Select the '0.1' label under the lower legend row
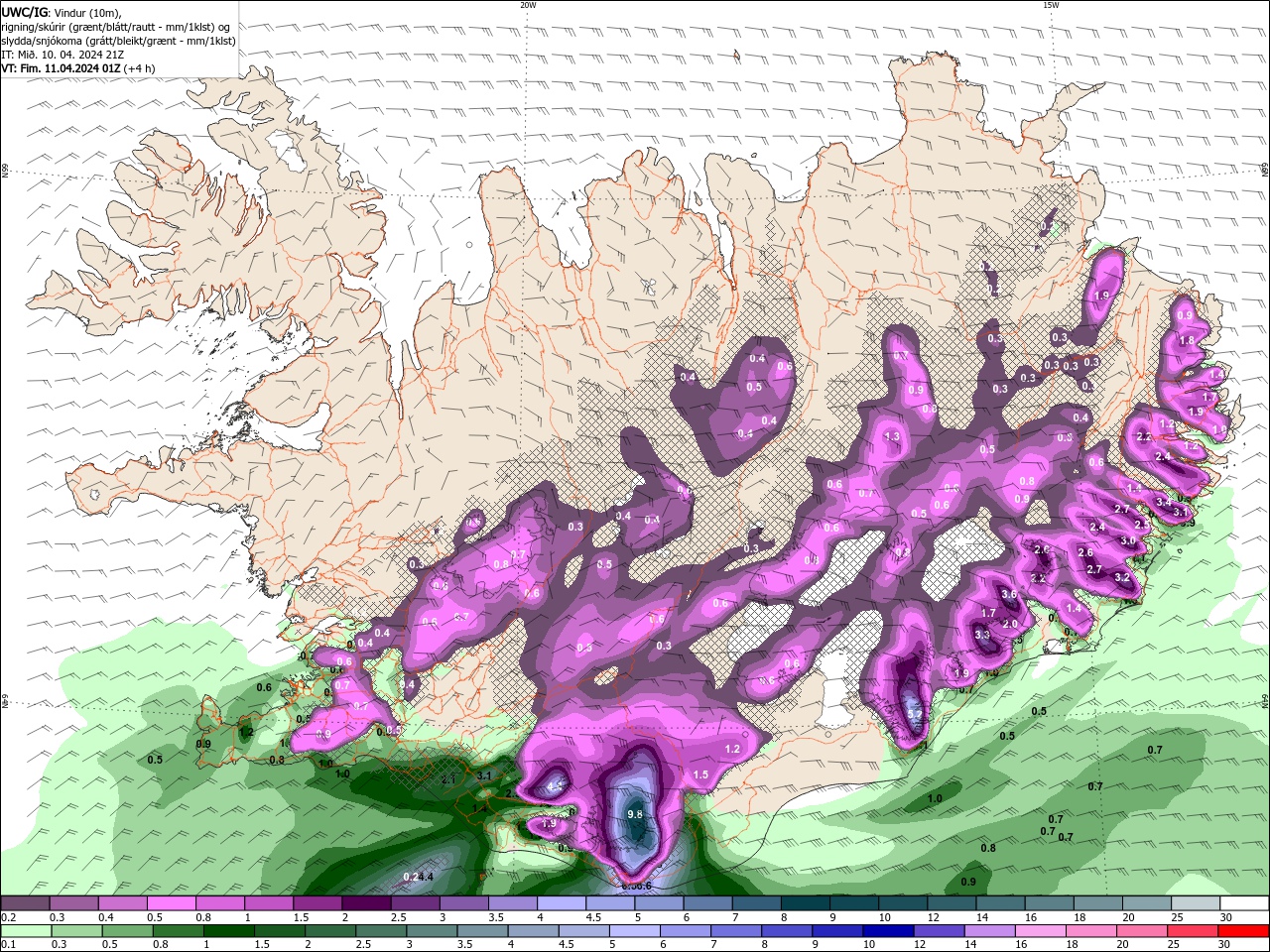1270x952 pixels. pos(8,945)
